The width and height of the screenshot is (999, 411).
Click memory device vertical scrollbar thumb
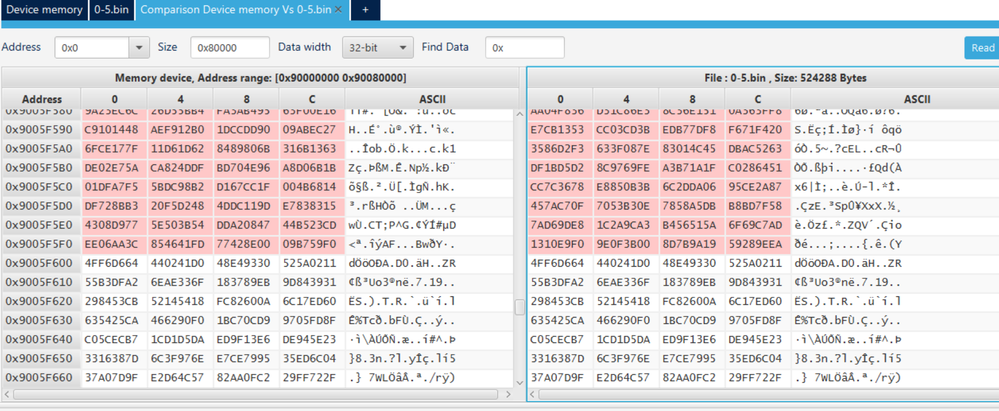click(x=520, y=307)
